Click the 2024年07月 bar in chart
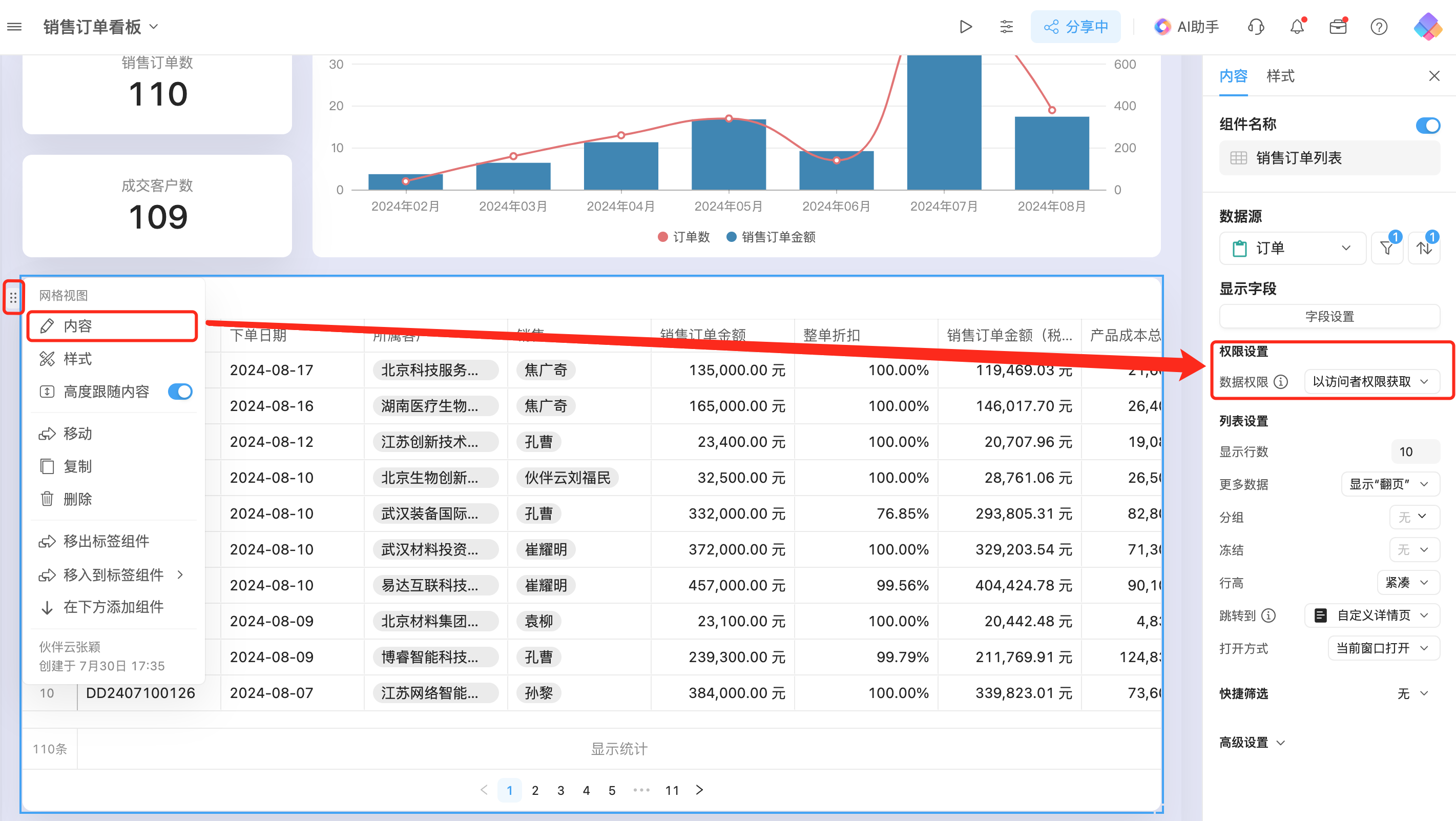This screenshot has height=821, width=1456. click(943, 122)
